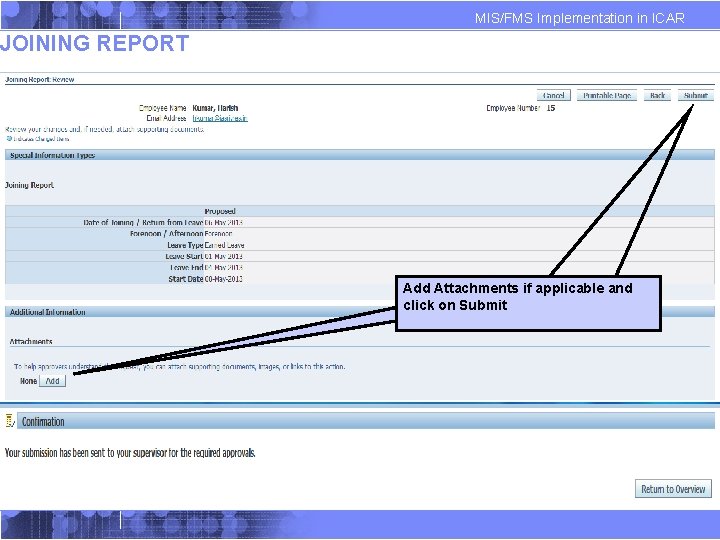Click the 'None' attachments label

tap(28, 381)
